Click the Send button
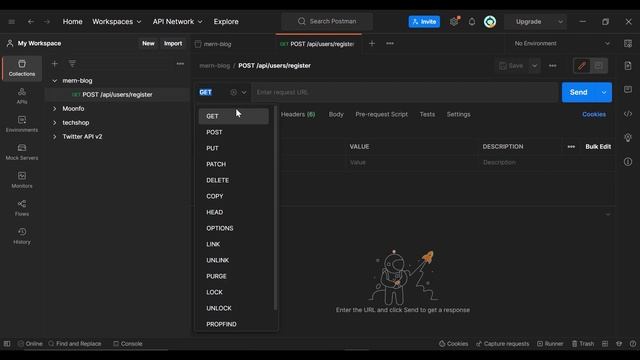Image resolution: width=640 pixels, height=360 pixels. (578, 92)
